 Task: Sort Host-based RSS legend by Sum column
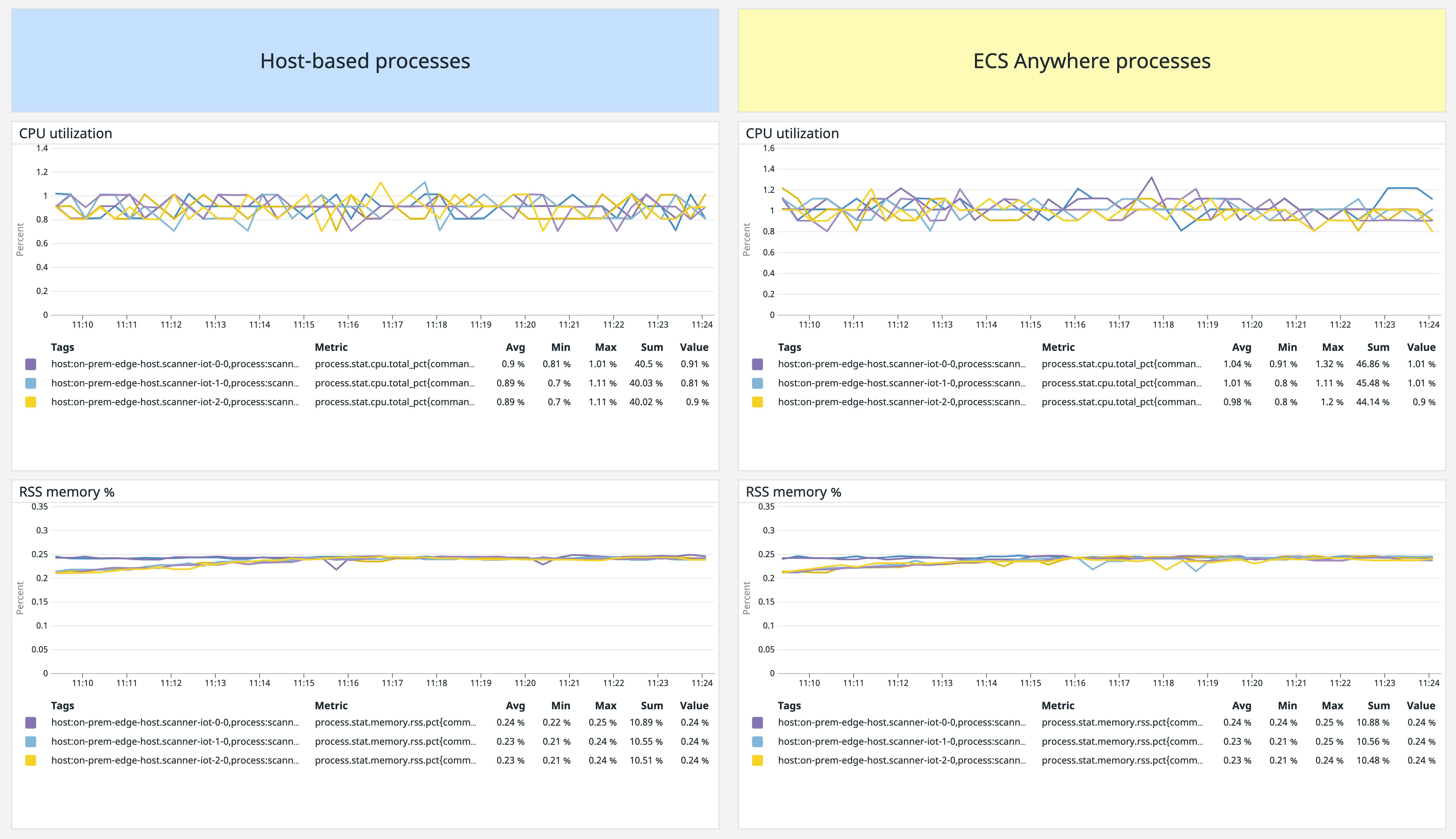pos(652,705)
